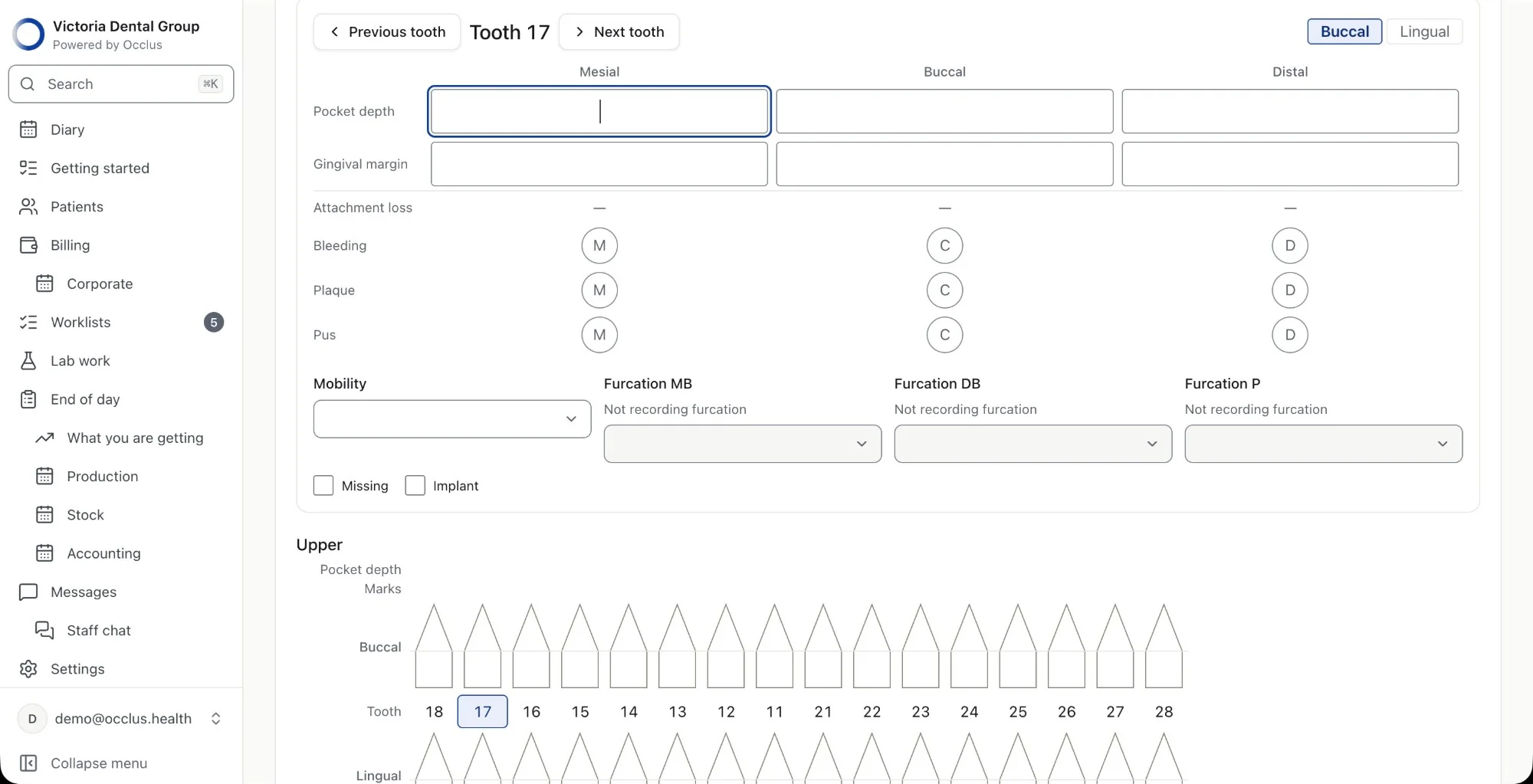The image size is (1533, 784).
Task: Switch to the Lingual tab
Action: coord(1424,31)
